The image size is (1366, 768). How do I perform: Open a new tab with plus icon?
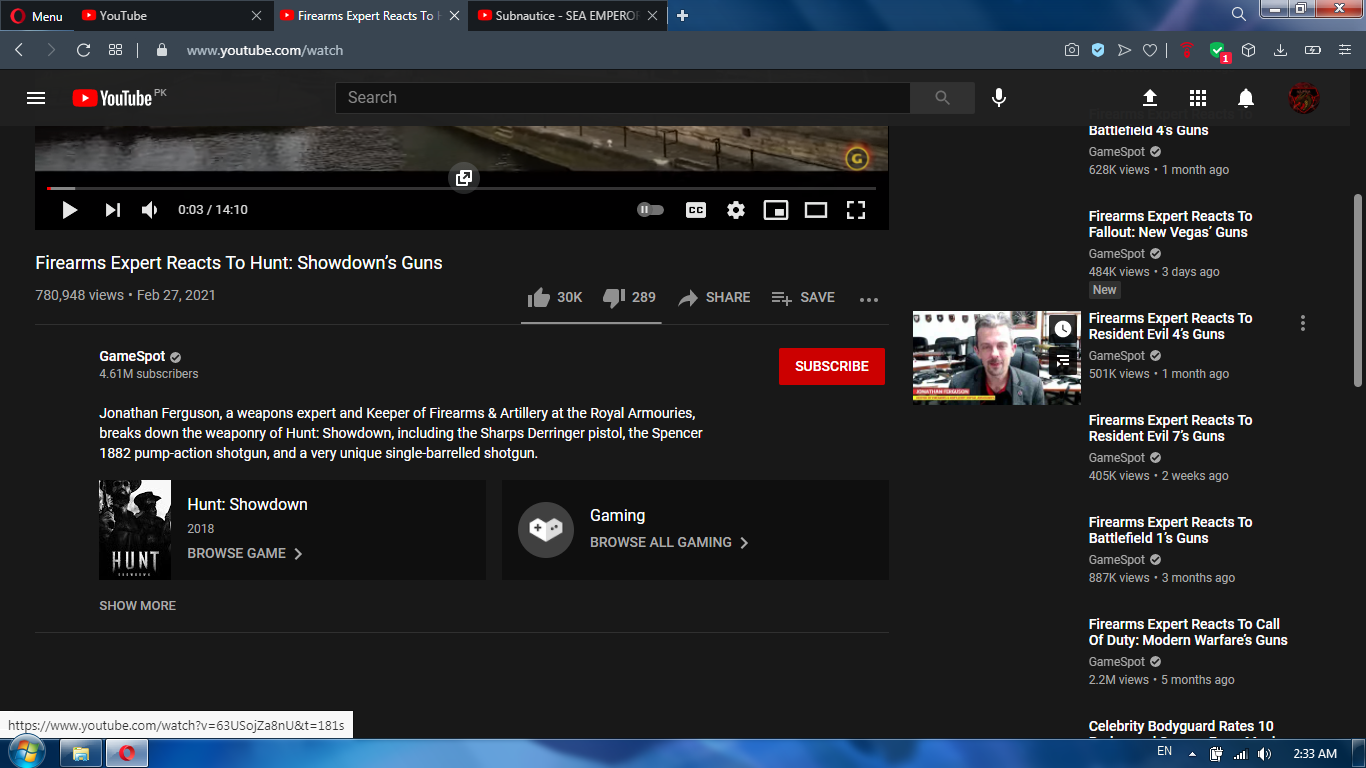pyautogui.click(x=683, y=16)
